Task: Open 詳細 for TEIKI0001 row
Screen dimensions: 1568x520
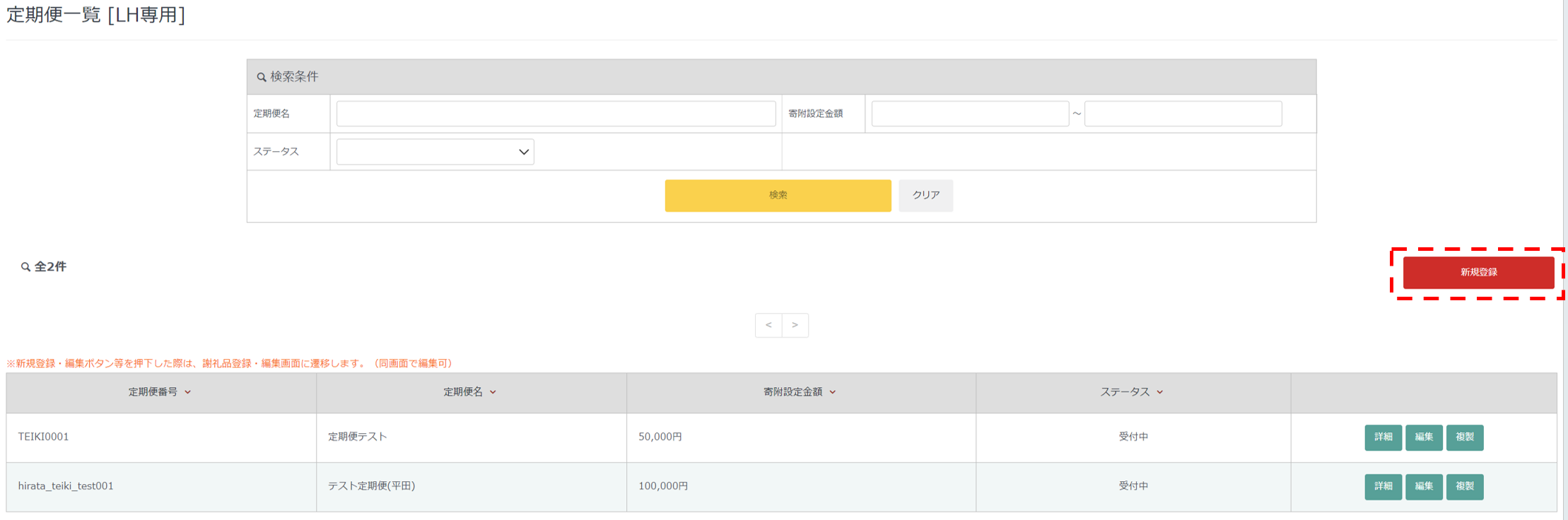Action: coord(1383,437)
